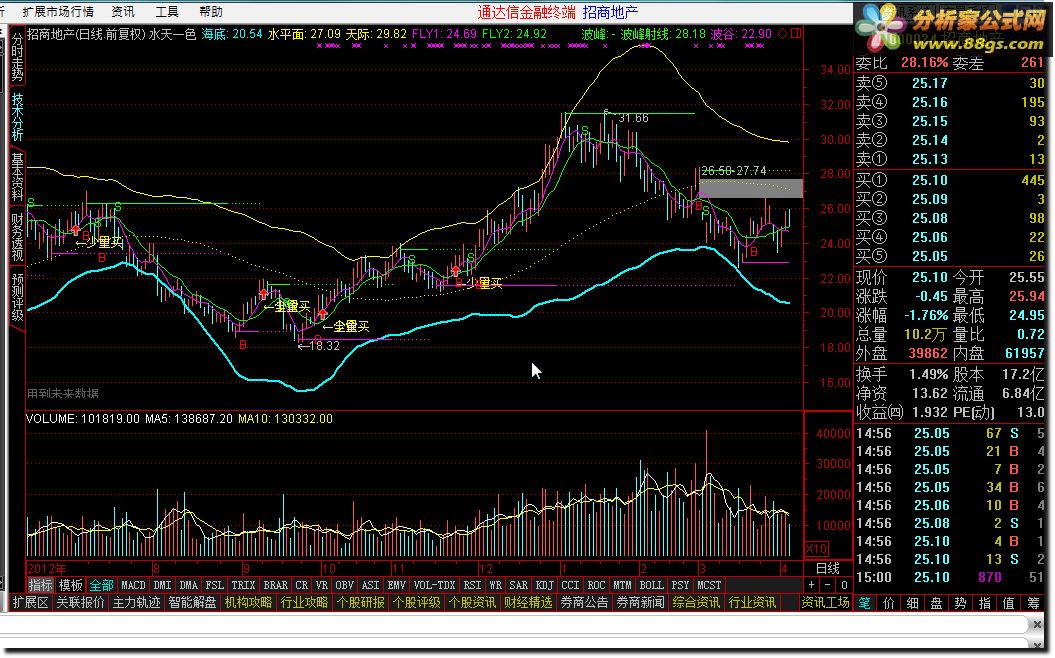This screenshot has width=1055, height=658.
Task: Apply the DMA indicator
Action: 188,585
